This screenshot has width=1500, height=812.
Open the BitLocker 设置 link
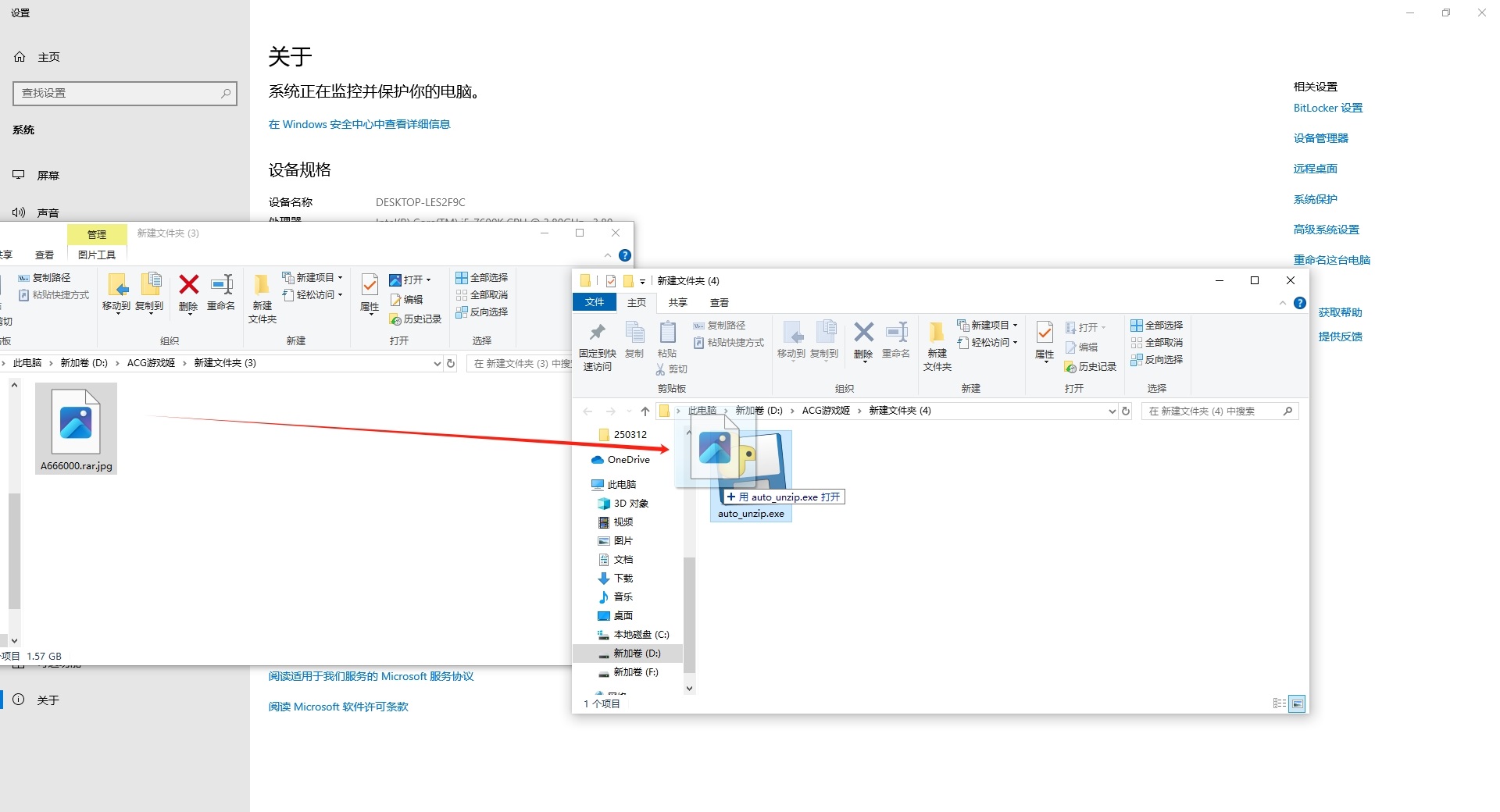tap(1327, 109)
